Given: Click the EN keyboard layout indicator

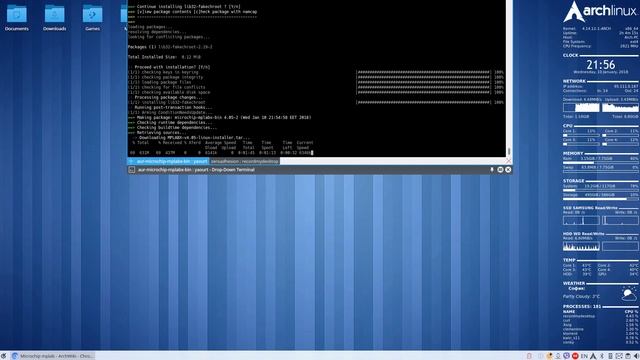Looking at the screenshot, I should 584,356.
